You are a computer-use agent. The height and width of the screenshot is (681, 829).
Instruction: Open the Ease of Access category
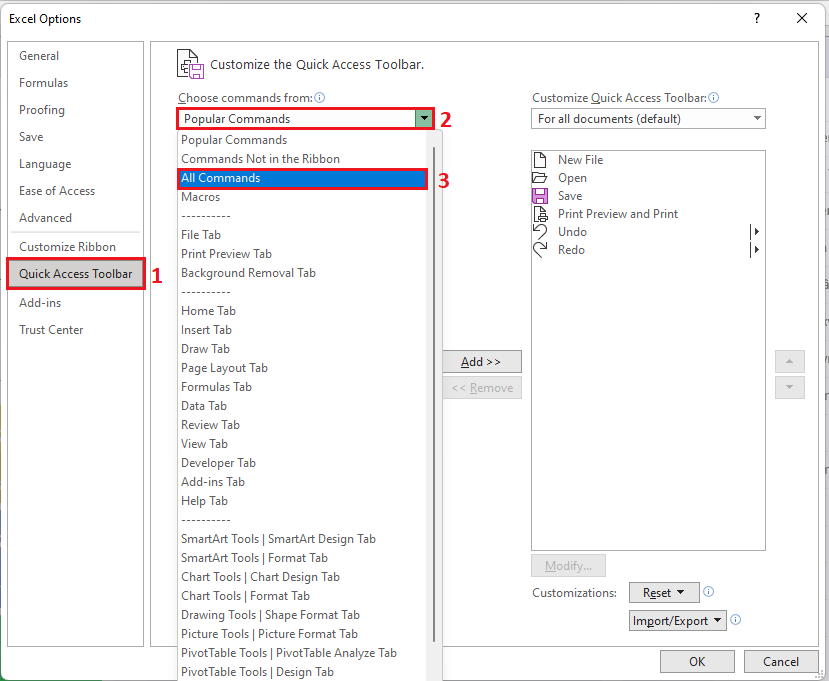point(75,191)
